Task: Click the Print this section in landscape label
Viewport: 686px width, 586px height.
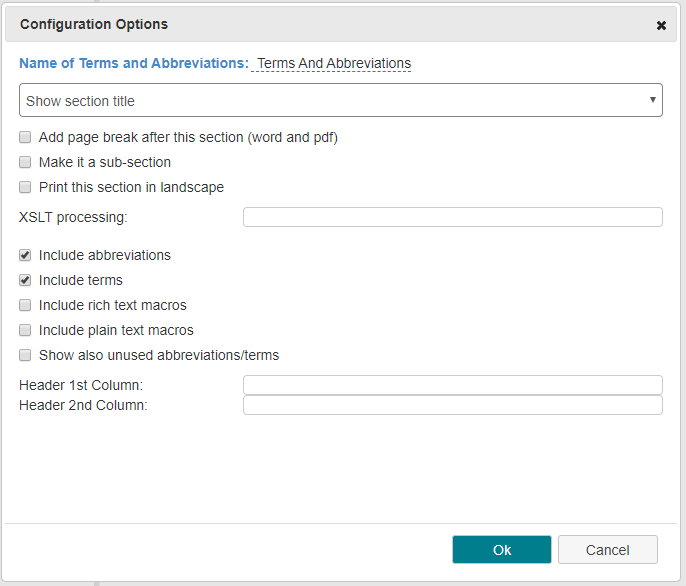Action: click(131, 187)
